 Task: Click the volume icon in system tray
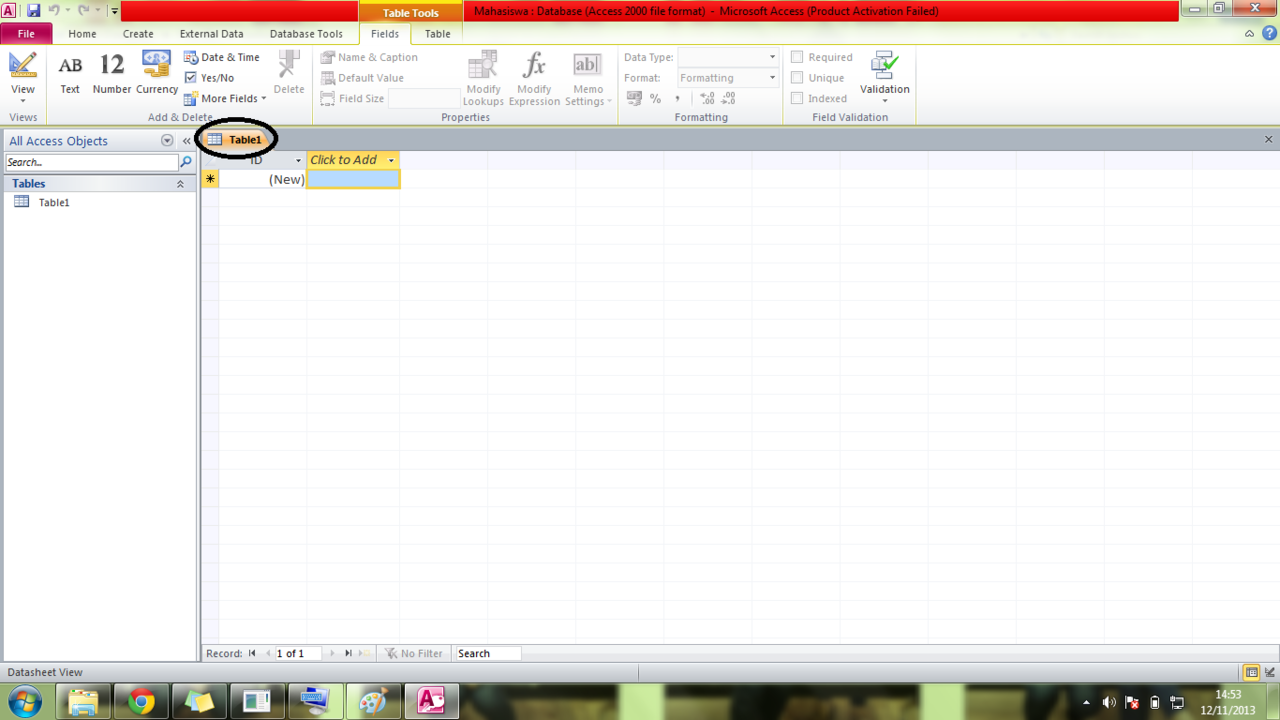tap(1109, 702)
